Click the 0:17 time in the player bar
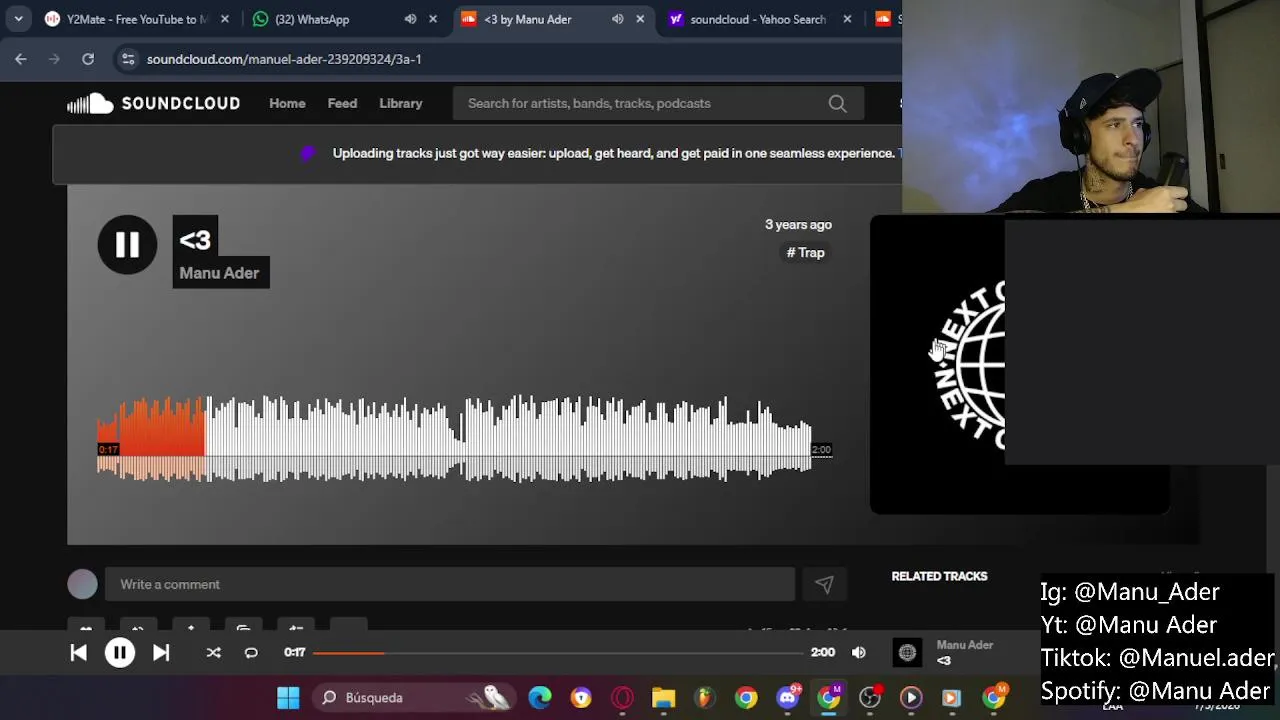Viewport: 1280px width, 720px height. (294, 653)
